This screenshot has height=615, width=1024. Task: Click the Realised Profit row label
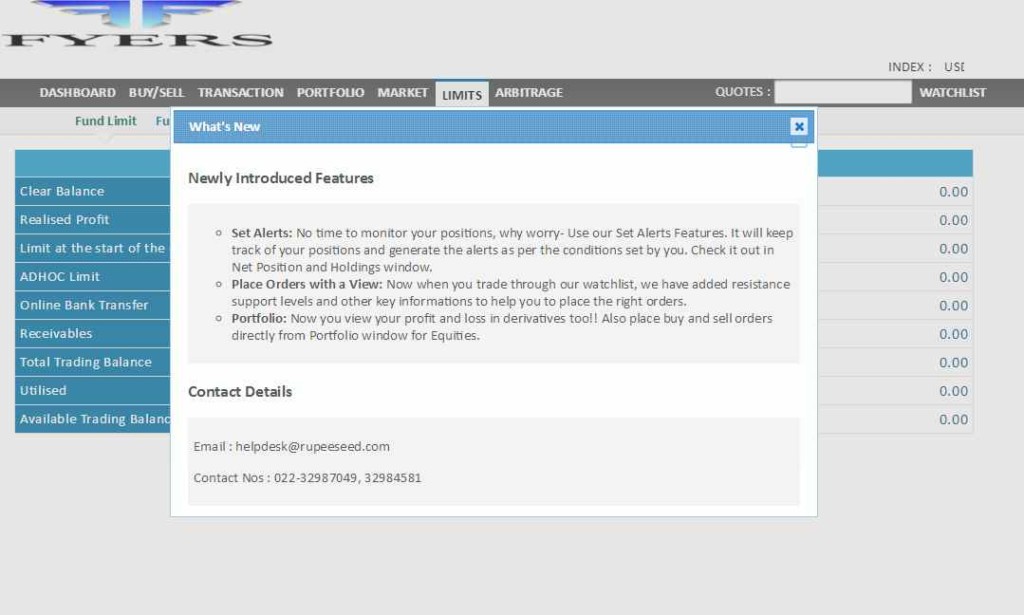tap(65, 220)
